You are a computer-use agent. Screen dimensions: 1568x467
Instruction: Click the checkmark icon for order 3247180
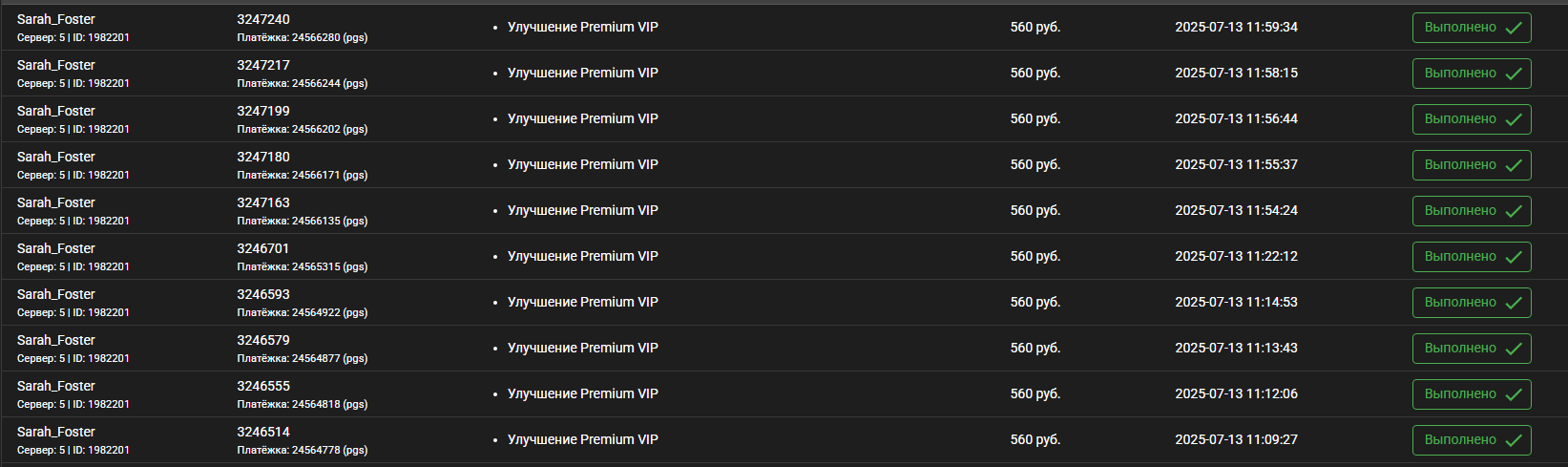point(1514,165)
